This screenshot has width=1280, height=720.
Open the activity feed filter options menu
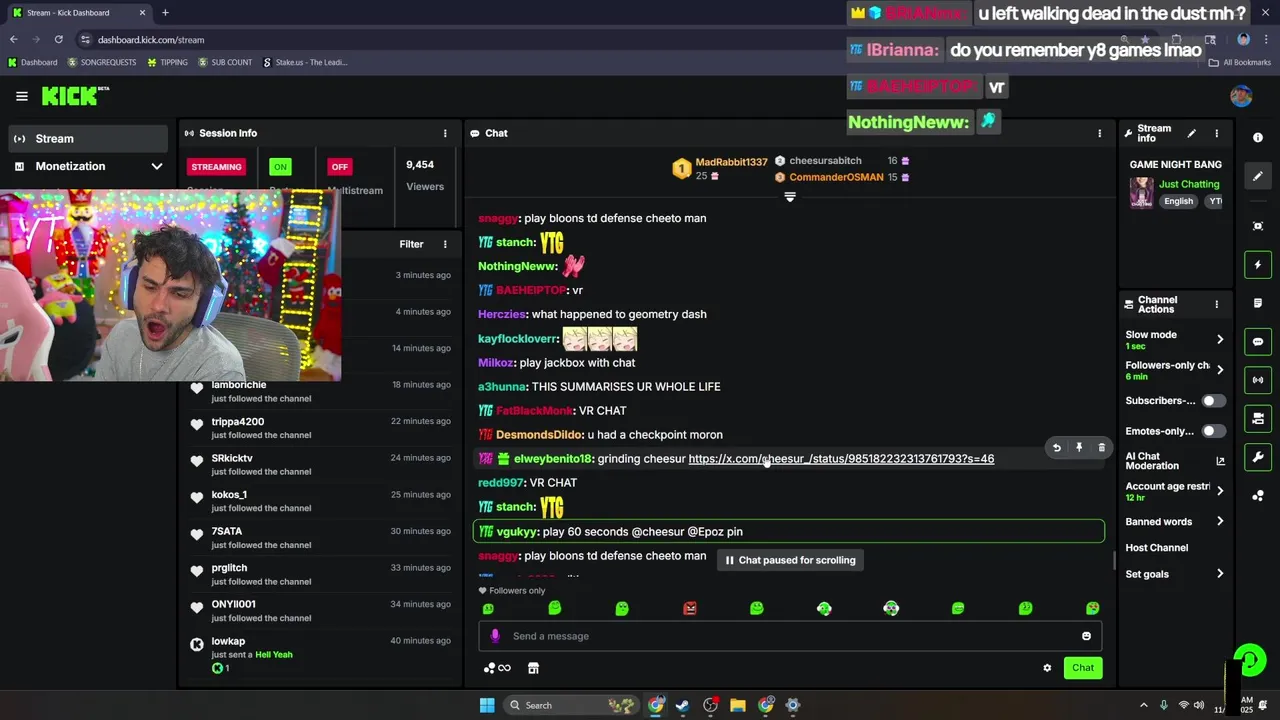[x=445, y=244]
